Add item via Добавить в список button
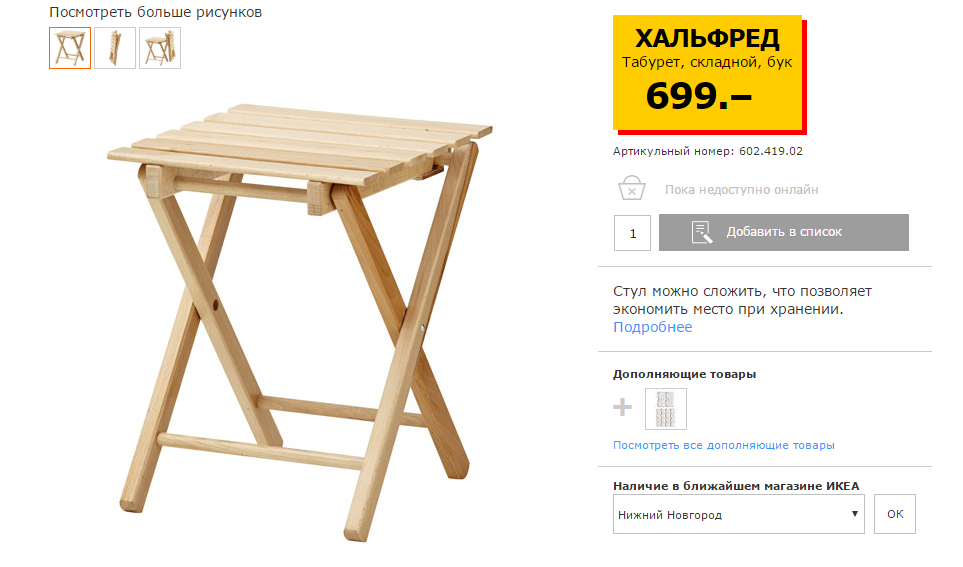This screenshot has width=963, height=567. (784, 232)
